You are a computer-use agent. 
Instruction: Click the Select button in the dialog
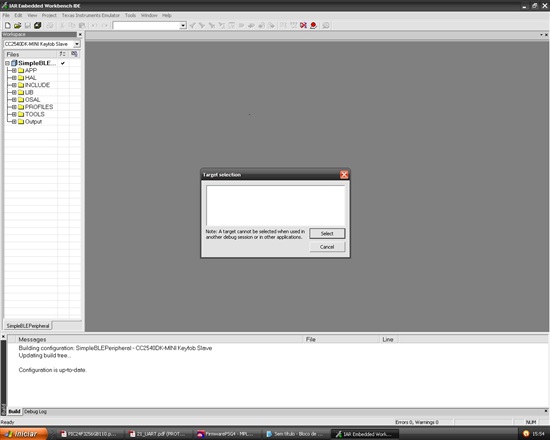[x=327, y=234]
